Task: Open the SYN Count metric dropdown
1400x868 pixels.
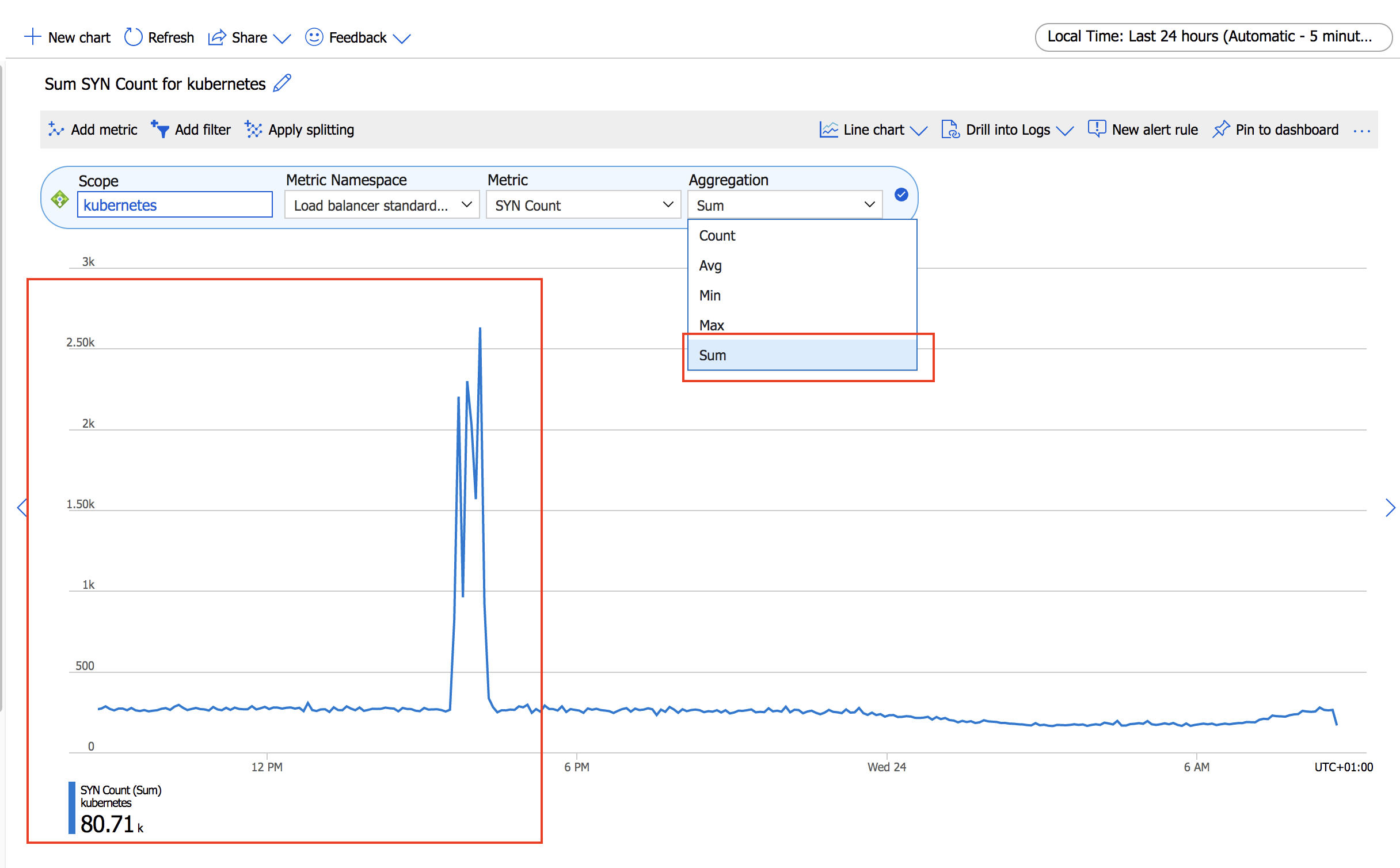Action: (x=583, y=205)
